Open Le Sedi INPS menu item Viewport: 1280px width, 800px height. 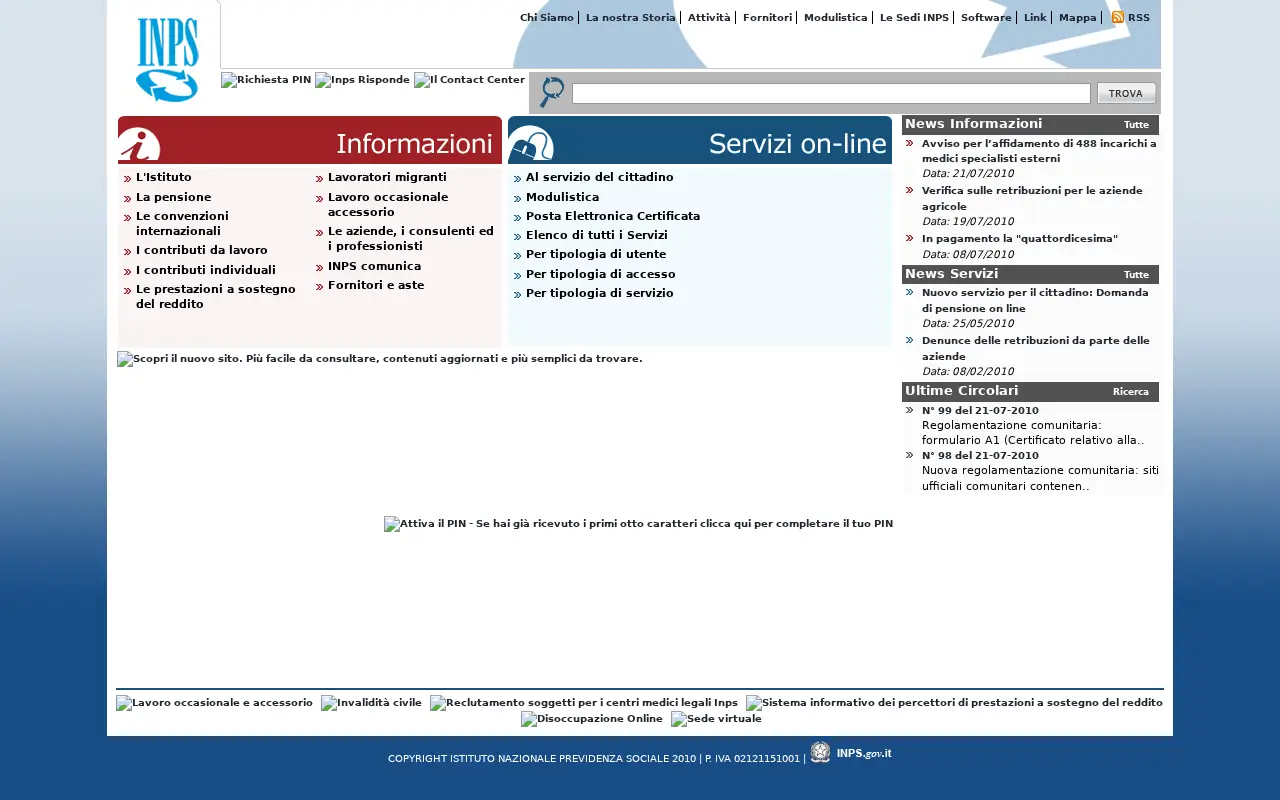(914, 18)
